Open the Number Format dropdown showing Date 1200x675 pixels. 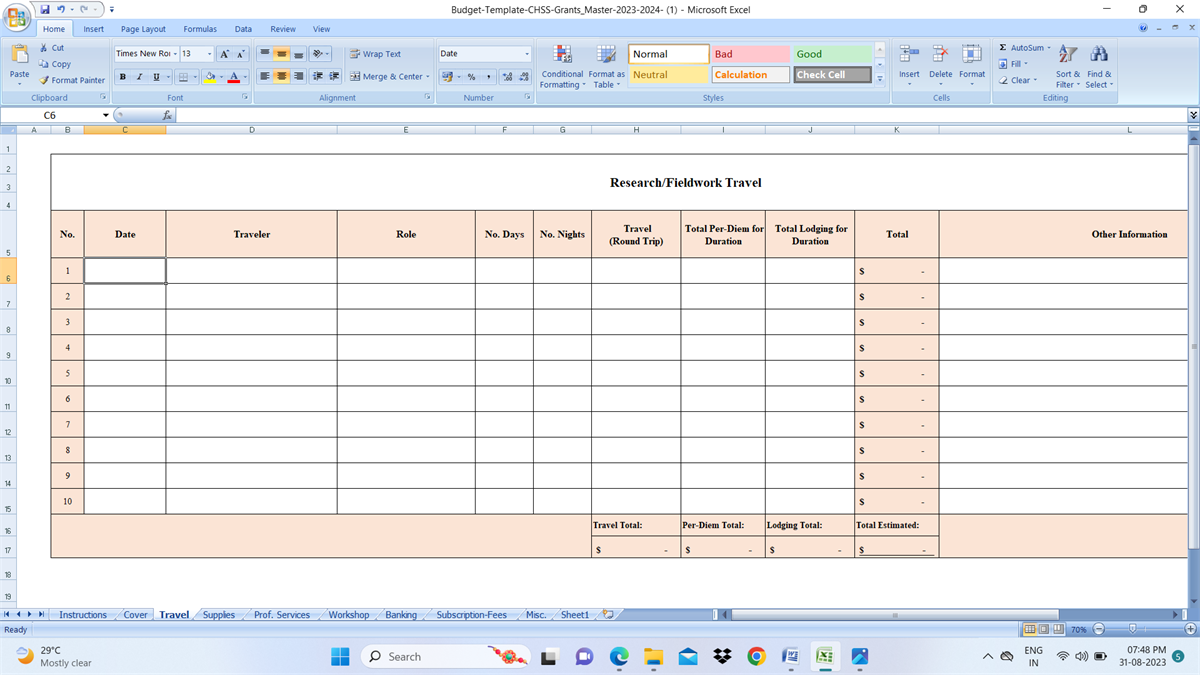tap(484, 52)
